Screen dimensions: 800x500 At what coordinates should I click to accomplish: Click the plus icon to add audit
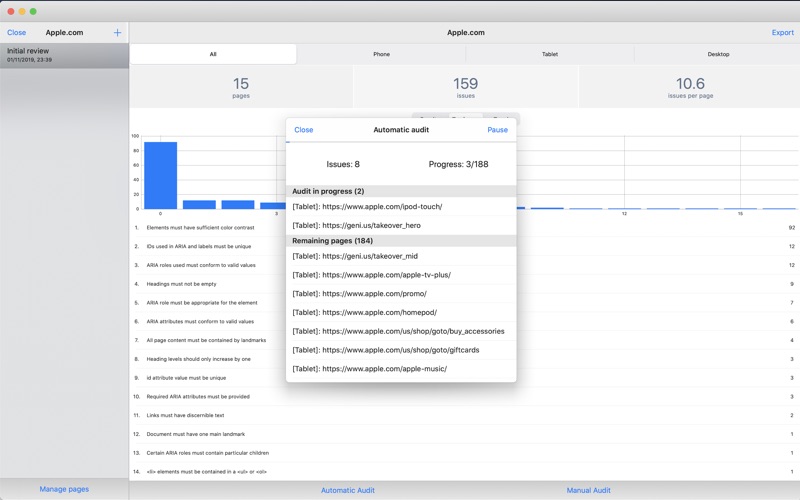pyautogui.click(x=117, y=33)
